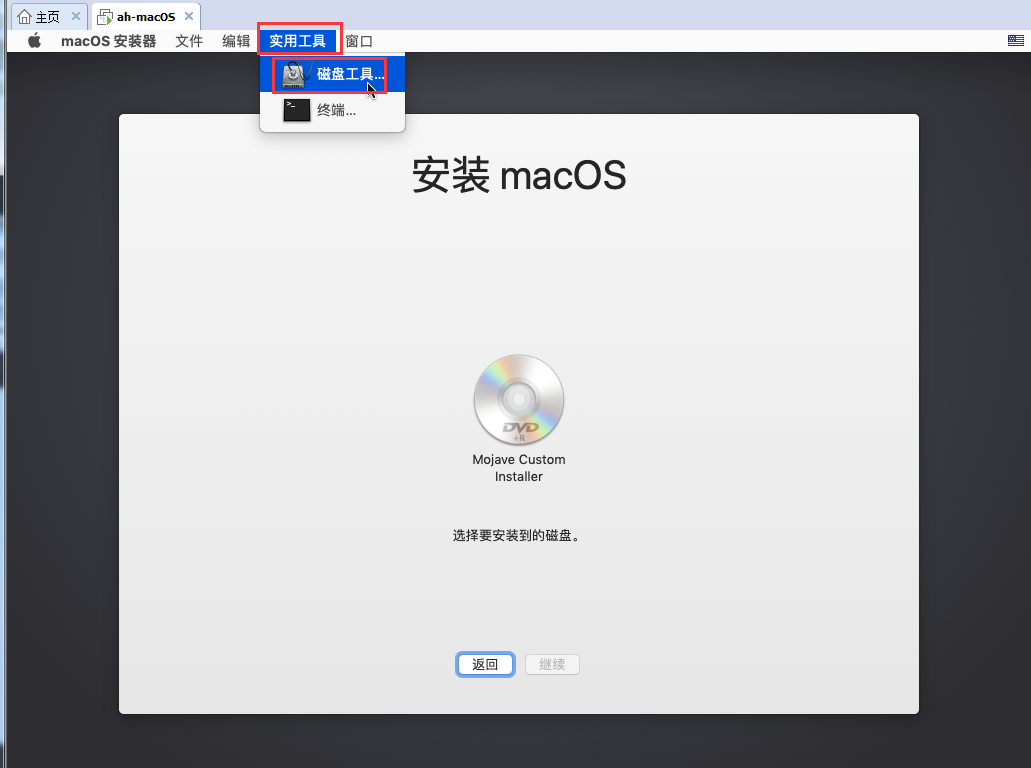
Task: Close the ah-macOS tab with its X
Action: [188, 17]
